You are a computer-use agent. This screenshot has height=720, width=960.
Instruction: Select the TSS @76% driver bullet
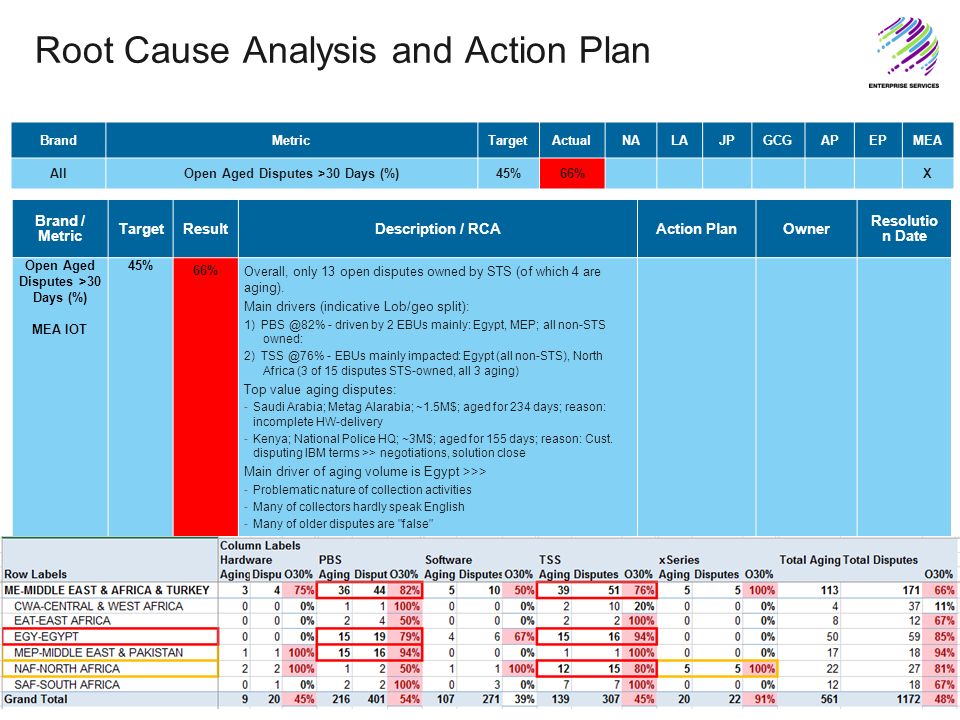[423, 363]
